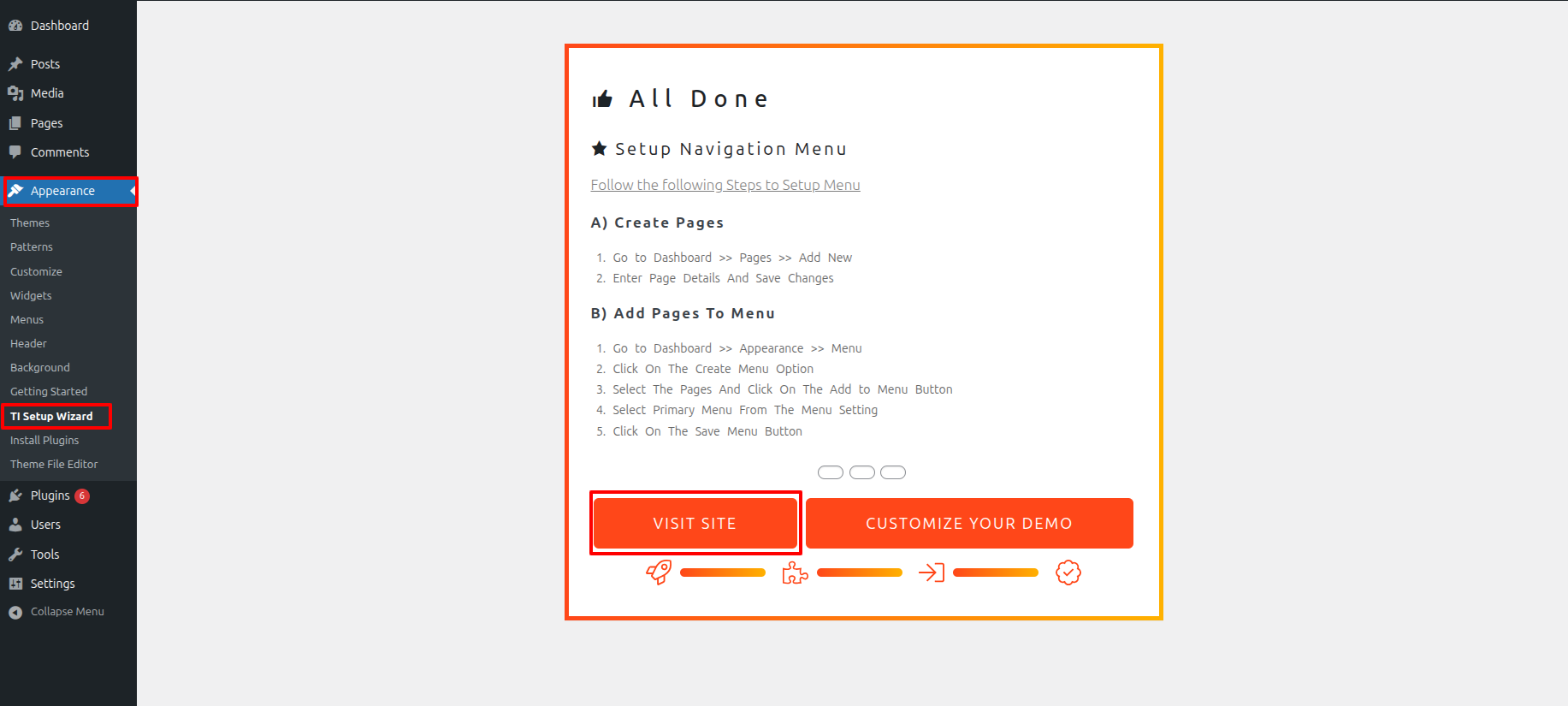
Task: Open Themes under Appearance
Action: pyautogui.click(x=30, y=222)
